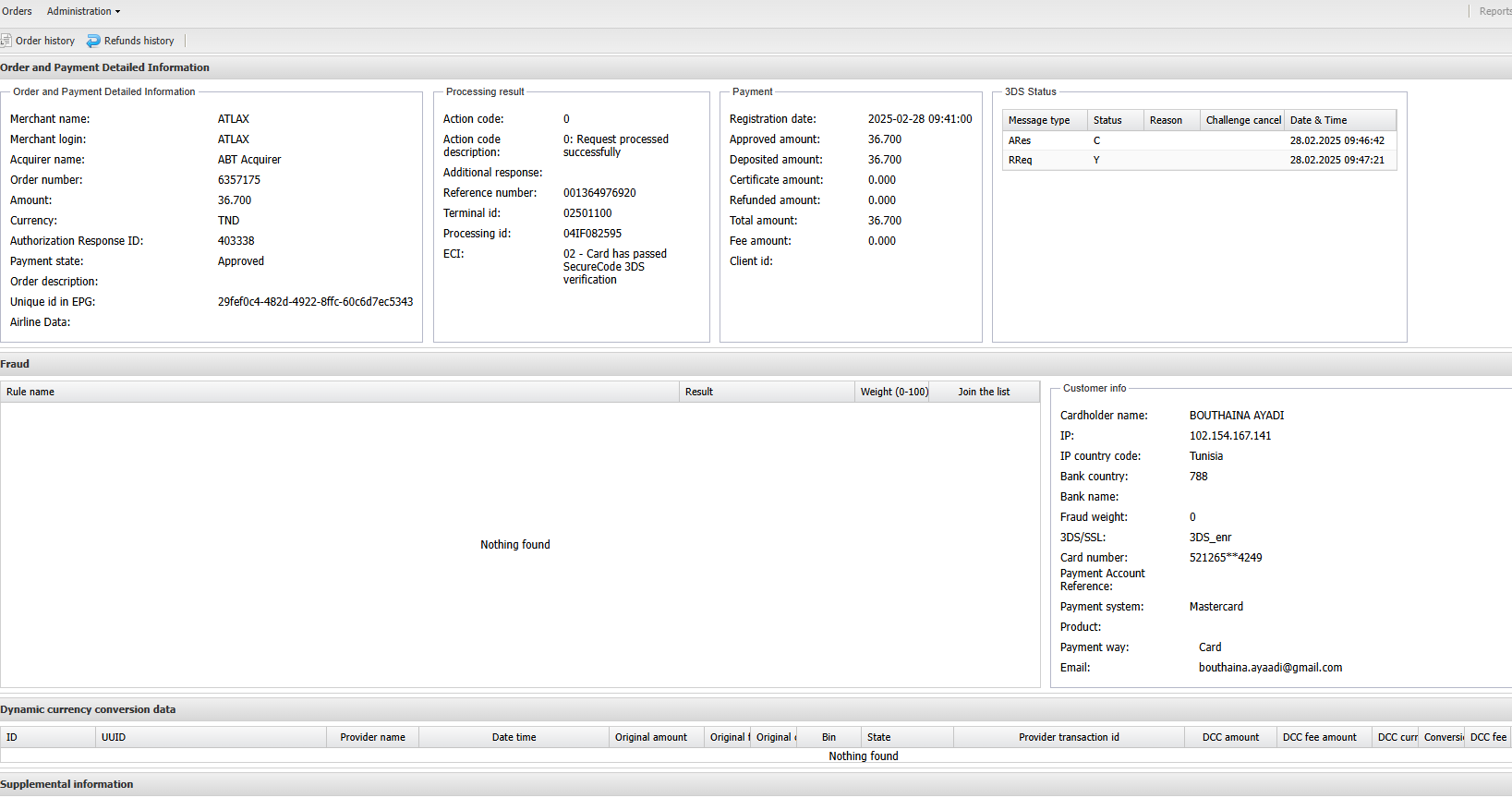
Task: Click the Join the list column header
Action: tap(984, 392)
